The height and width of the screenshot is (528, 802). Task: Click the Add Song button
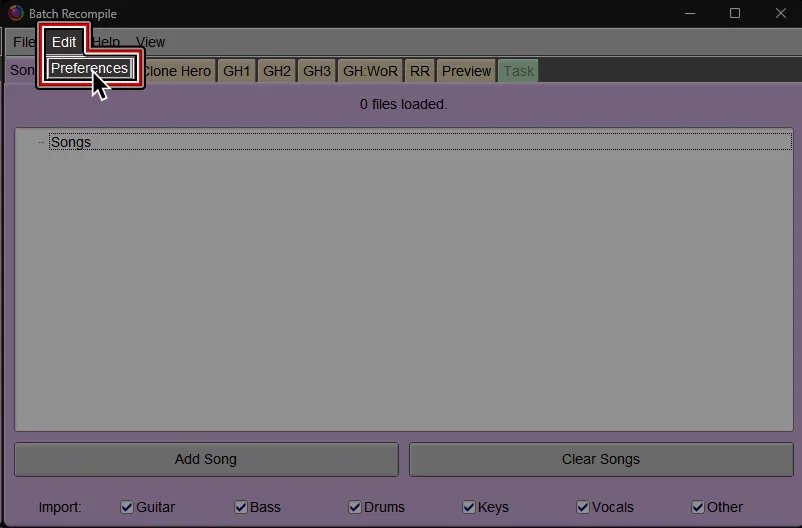[206, 459]
